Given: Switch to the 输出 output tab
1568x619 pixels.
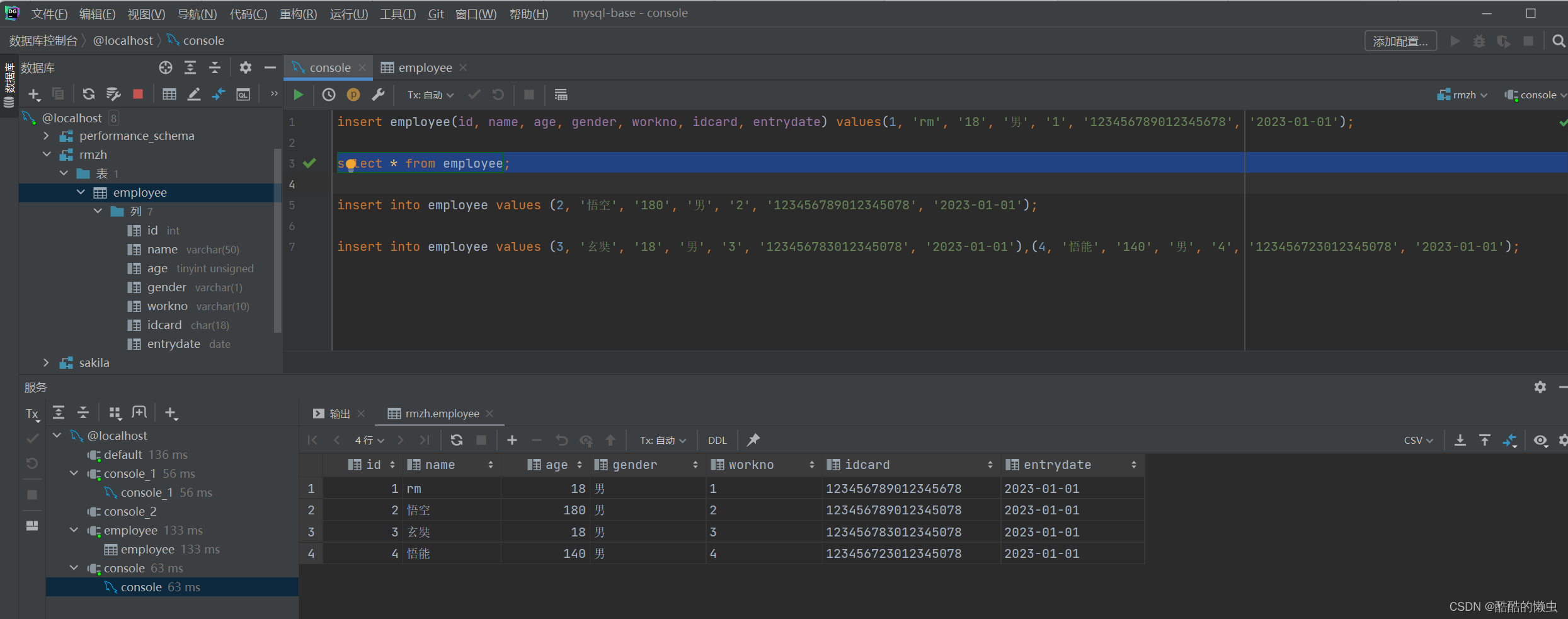Looking at the screenshot, I should pyautogui.click(x=339, y=414).
